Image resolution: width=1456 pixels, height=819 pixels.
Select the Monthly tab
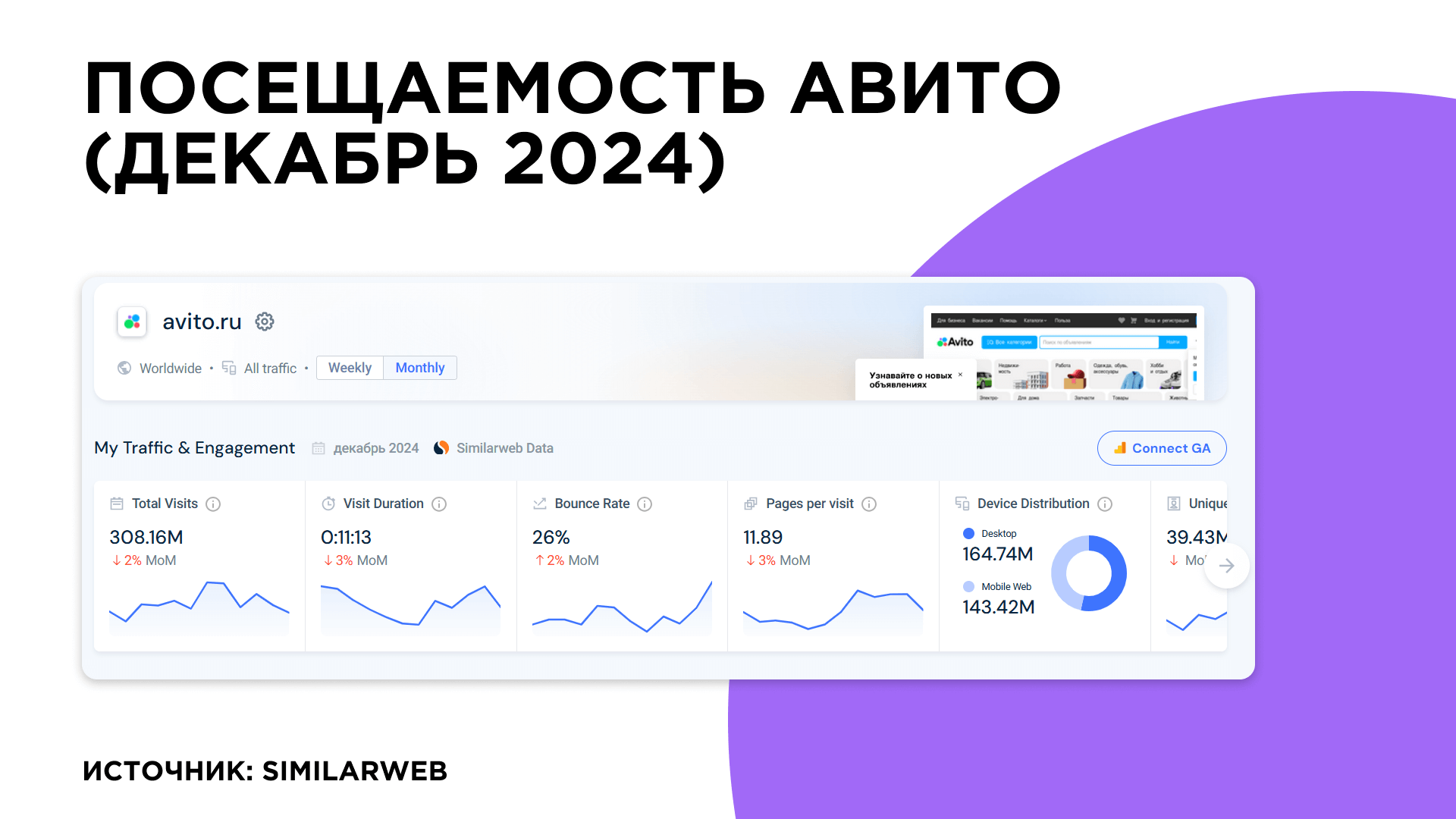pyautogui.click(x=420, y=367)
